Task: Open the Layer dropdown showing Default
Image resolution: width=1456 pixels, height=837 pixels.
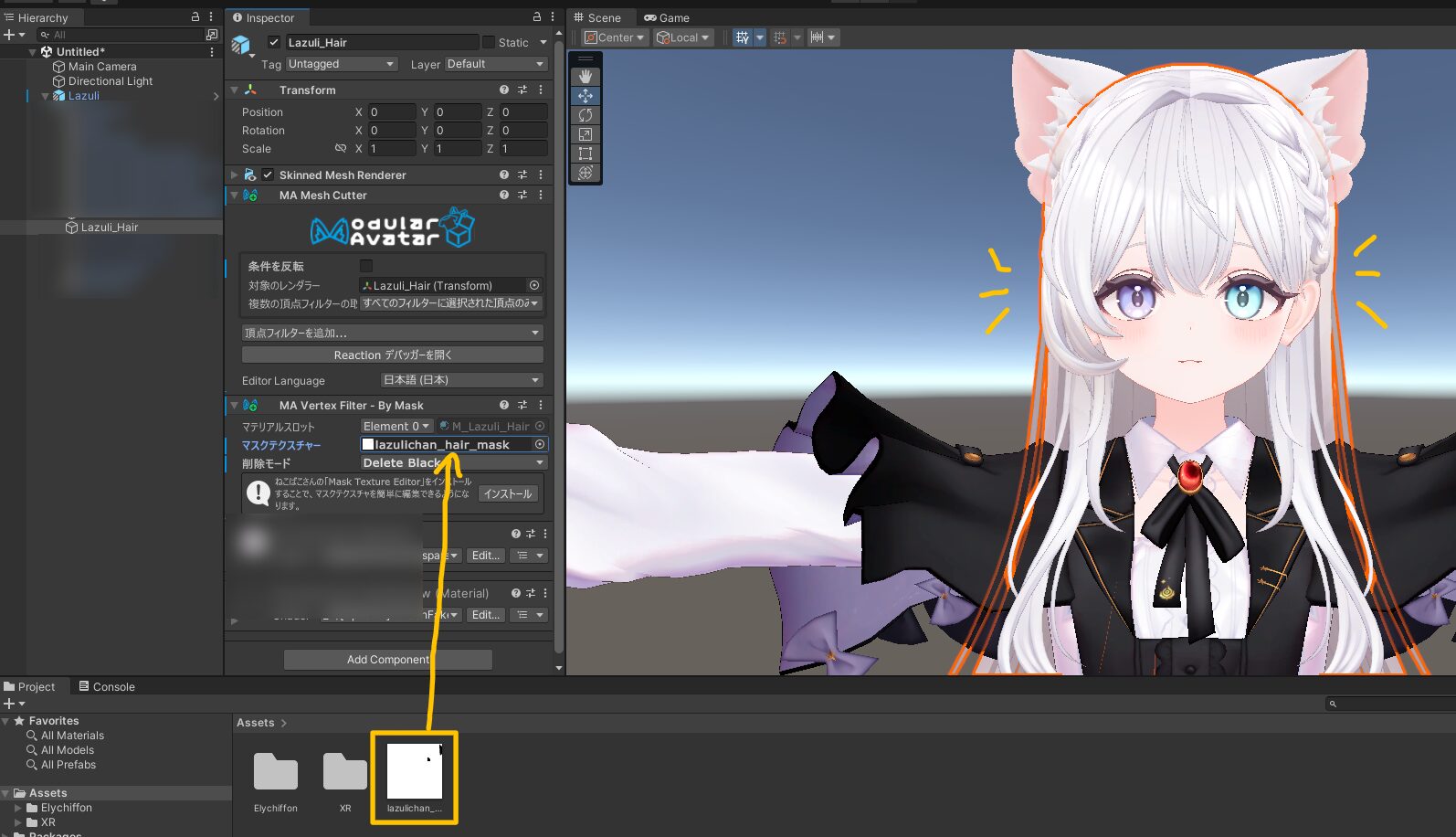Action: click(495, 64)
